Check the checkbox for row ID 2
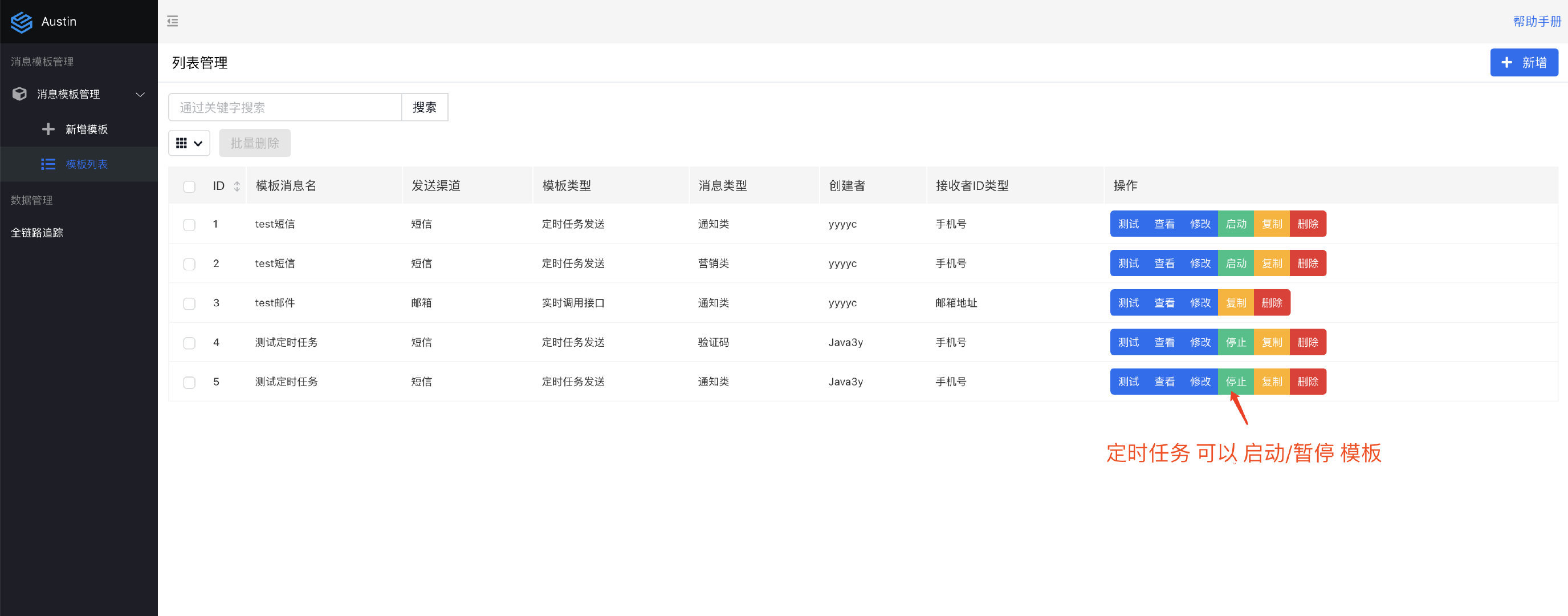Image resolution: width=1568 pixels, height=616 pixels. pos(189,264)
